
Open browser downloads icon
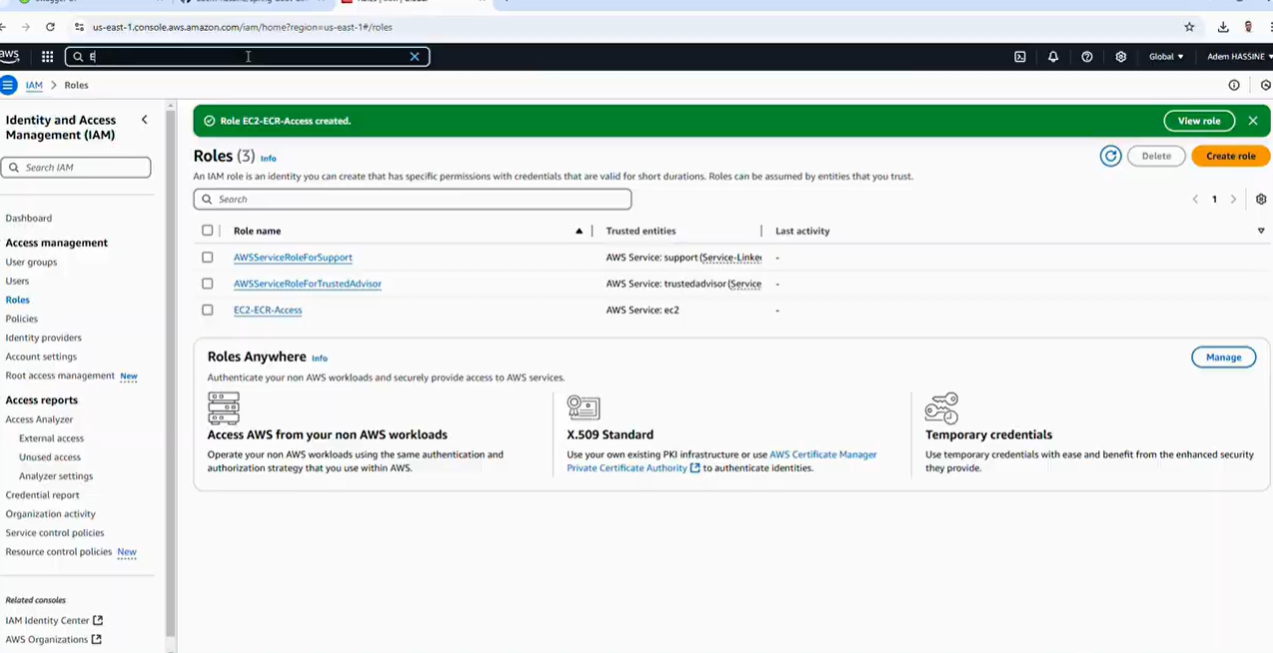[x=1223, y=27]
